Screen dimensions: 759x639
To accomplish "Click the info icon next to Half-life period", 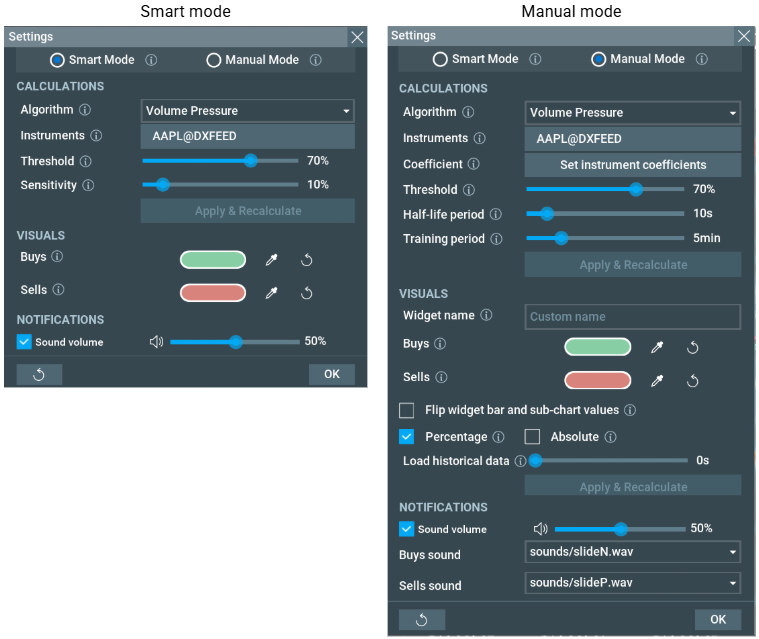I will pos(496,215).
